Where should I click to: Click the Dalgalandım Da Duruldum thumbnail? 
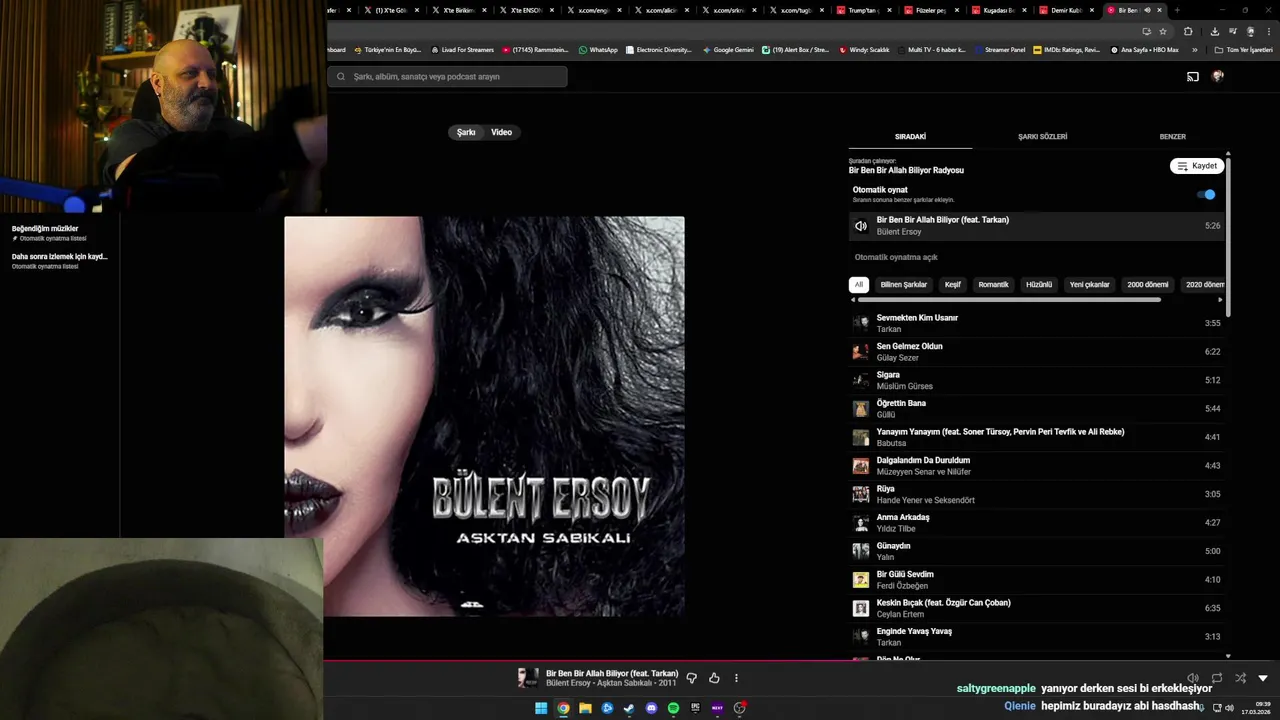pyautogui.click(x=860, y=466)
